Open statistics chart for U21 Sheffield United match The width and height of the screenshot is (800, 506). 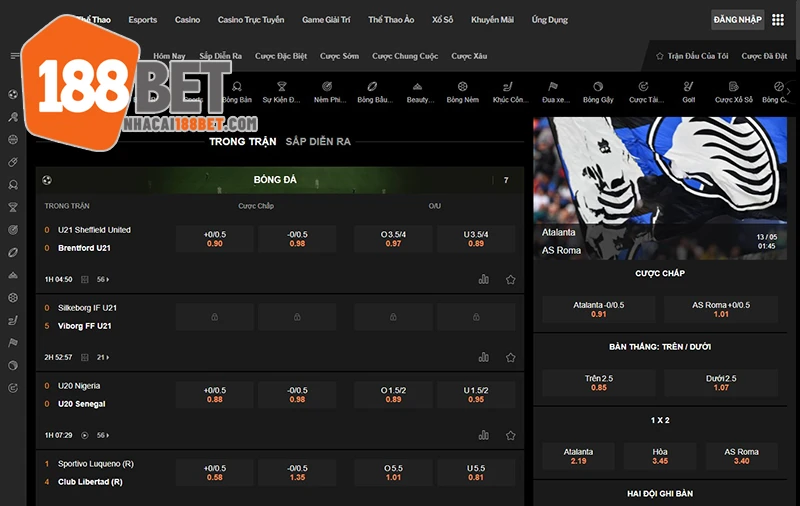(483, 279)
